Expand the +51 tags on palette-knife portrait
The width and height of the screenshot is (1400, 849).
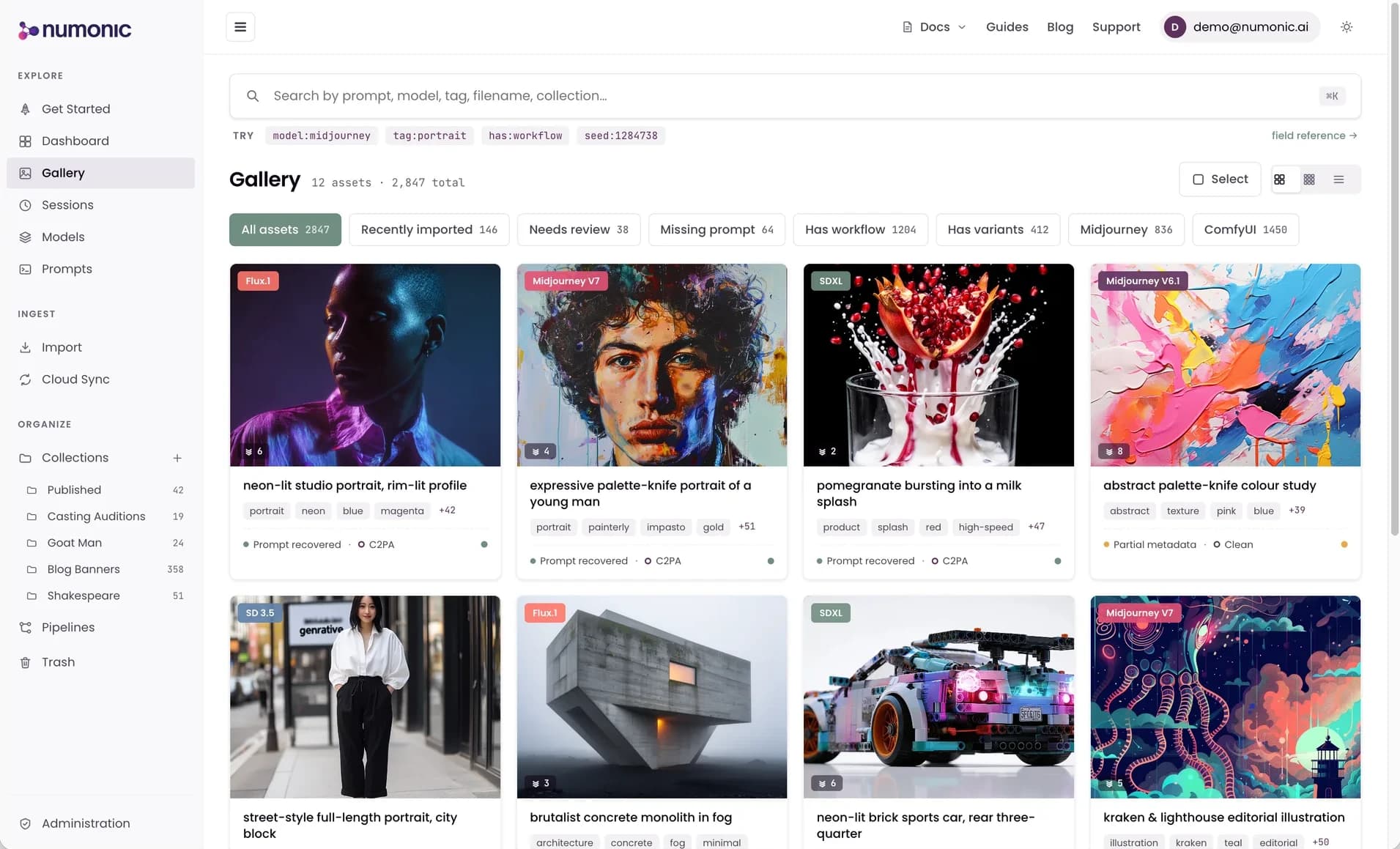[x=747, y=527]
